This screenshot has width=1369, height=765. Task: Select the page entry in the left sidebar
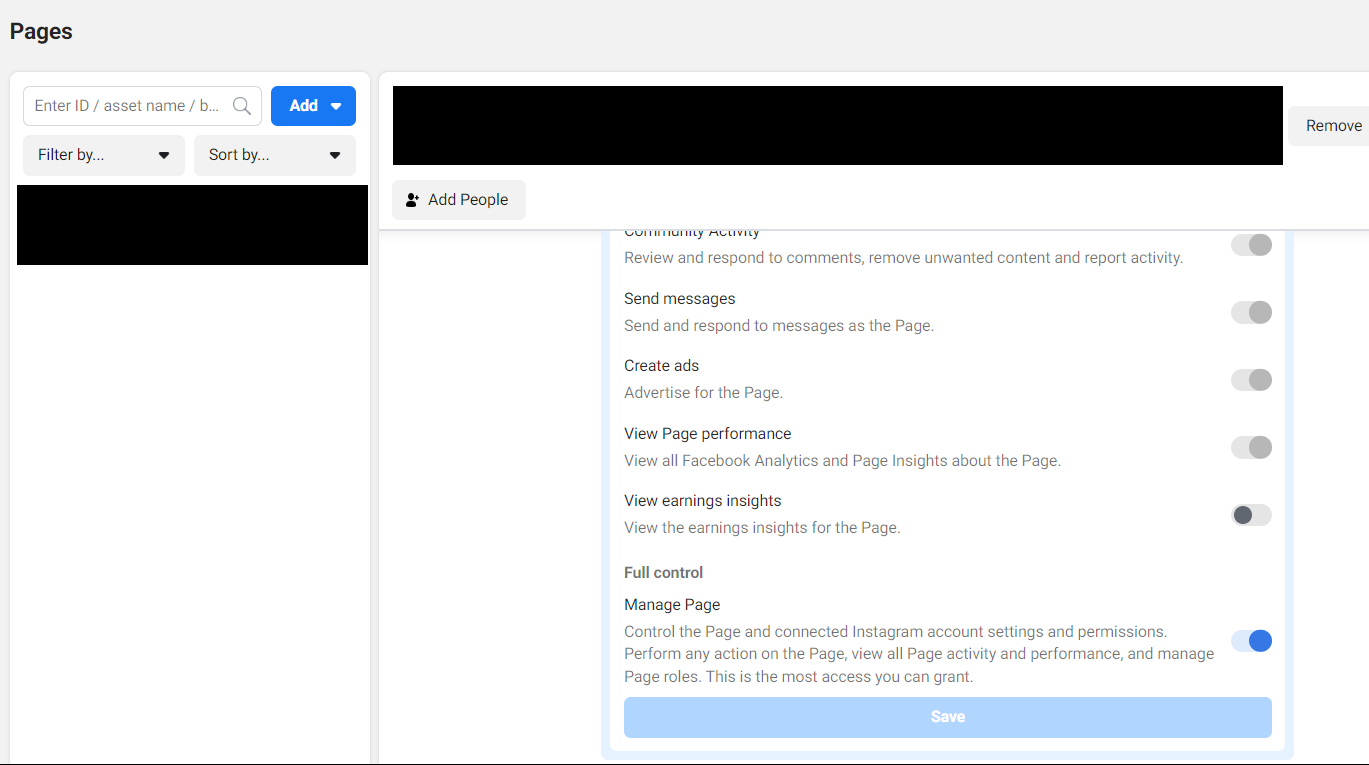tap(191, 225)
